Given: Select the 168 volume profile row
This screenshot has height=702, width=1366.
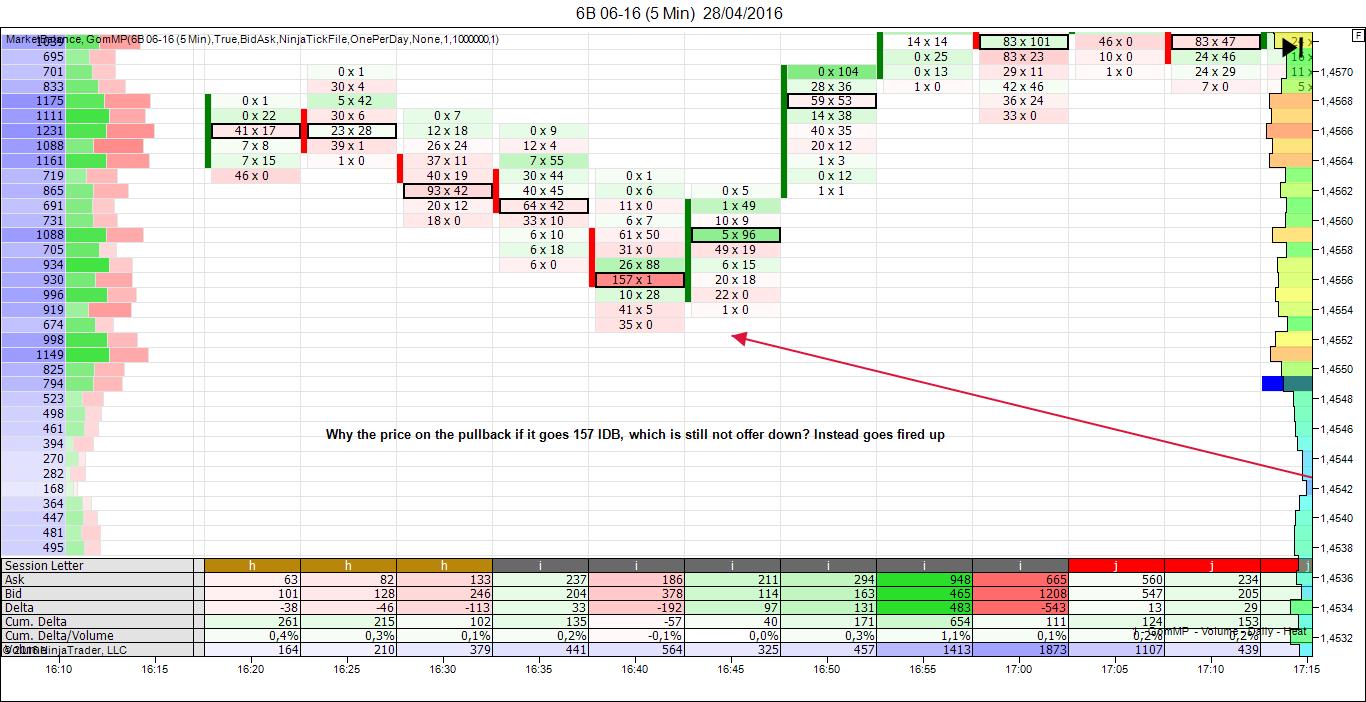Looking at the screenshot, I should tap(41, 489).
